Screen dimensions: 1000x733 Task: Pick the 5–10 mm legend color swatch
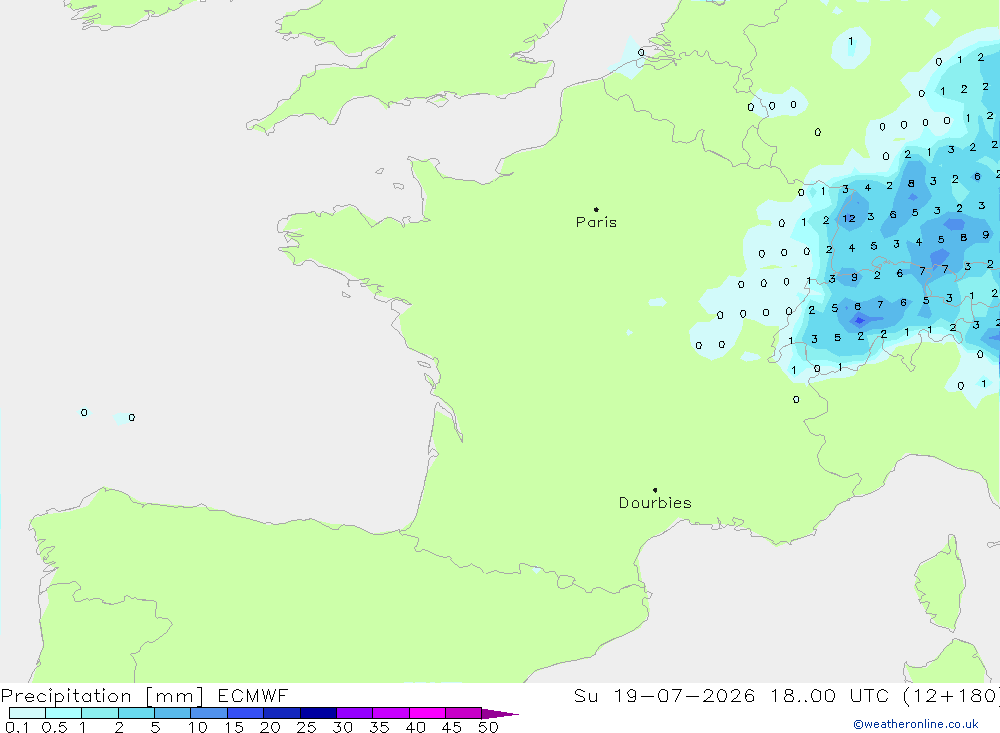(173, 713)
